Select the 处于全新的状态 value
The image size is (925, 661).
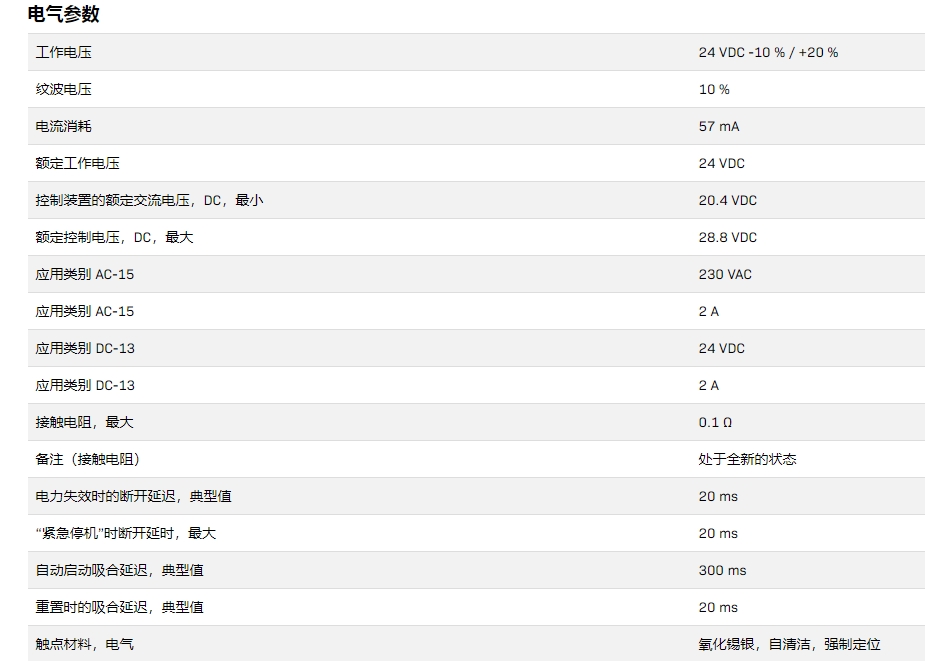tap(747, 459)
